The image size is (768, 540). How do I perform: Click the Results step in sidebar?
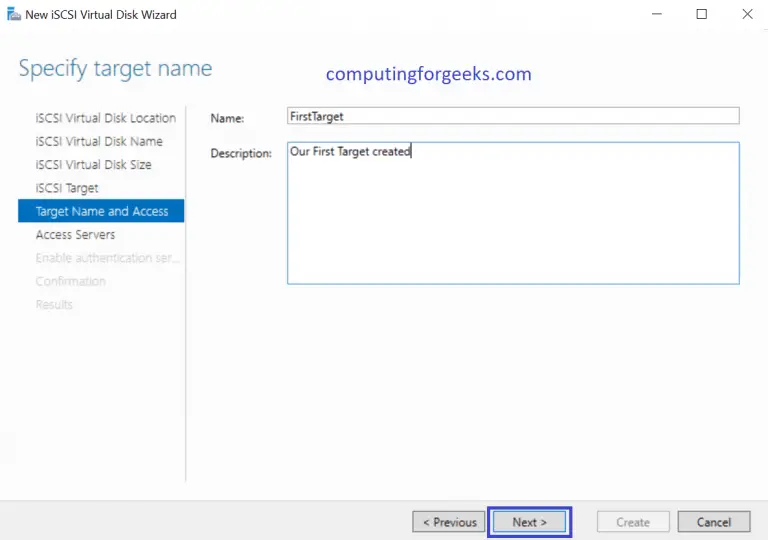[x=54, y=304]
